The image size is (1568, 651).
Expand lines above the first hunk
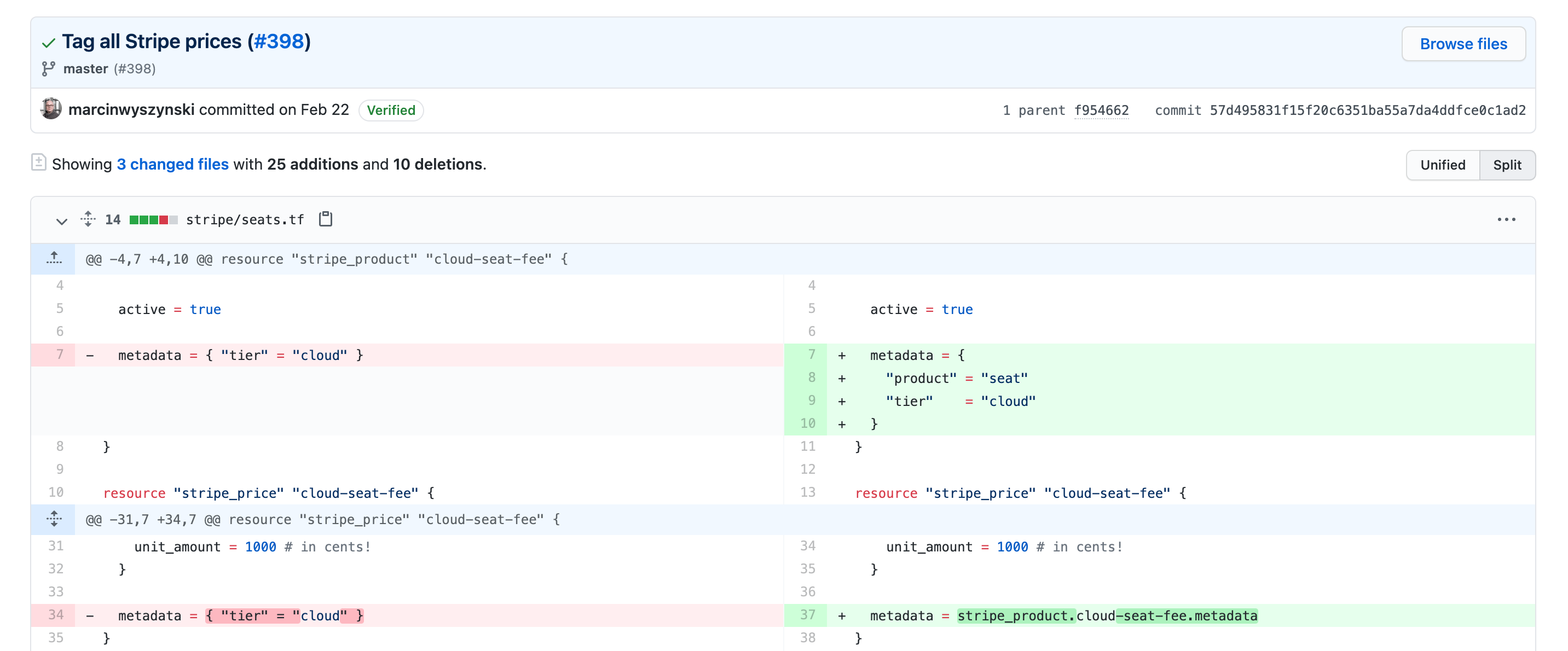pyautogui.click(x=54, y=259)
